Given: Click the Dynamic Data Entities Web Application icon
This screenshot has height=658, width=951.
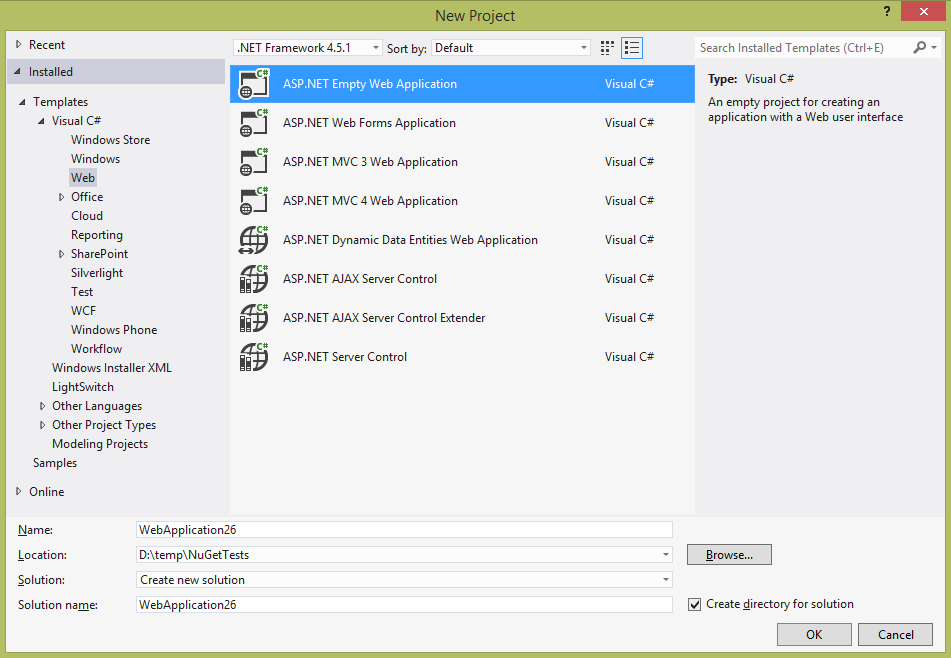Looking at the screenshot, I should click(x=254, y=240).
